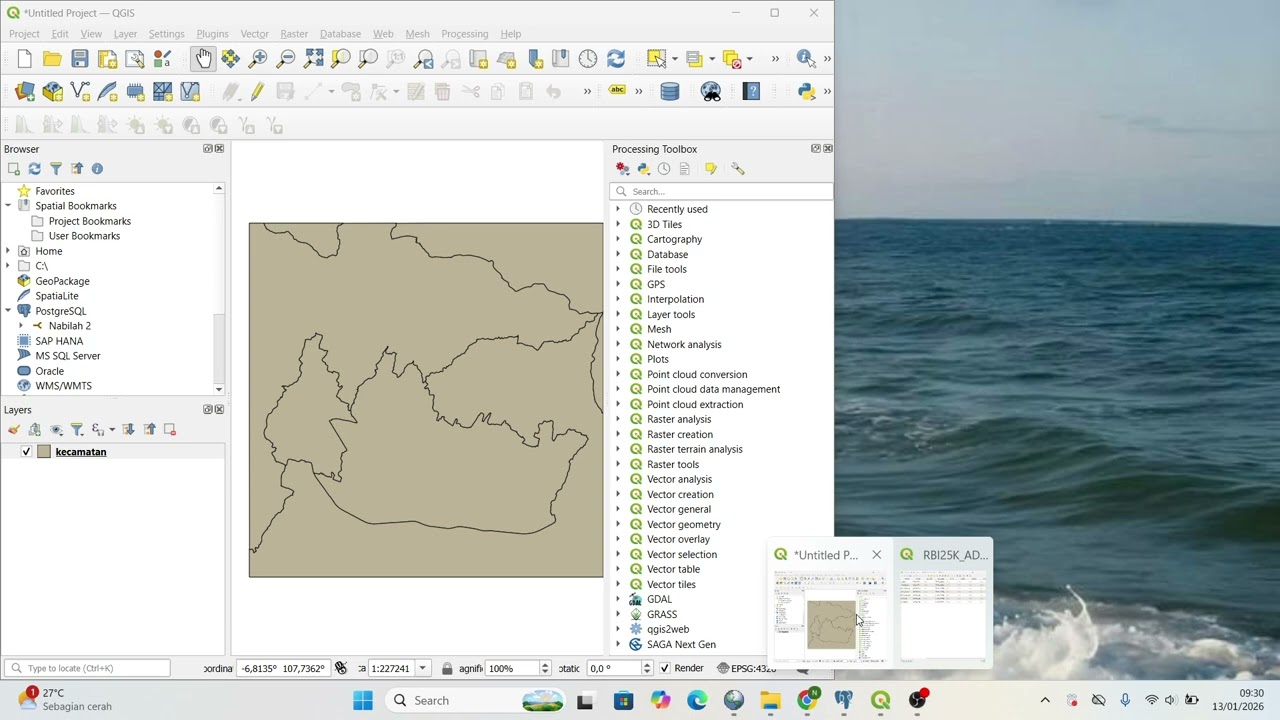The width and height of the screenshot is (1280, 720).
Task: Refresh the map canvas with the blue arrows
Action: click(616, 59)
